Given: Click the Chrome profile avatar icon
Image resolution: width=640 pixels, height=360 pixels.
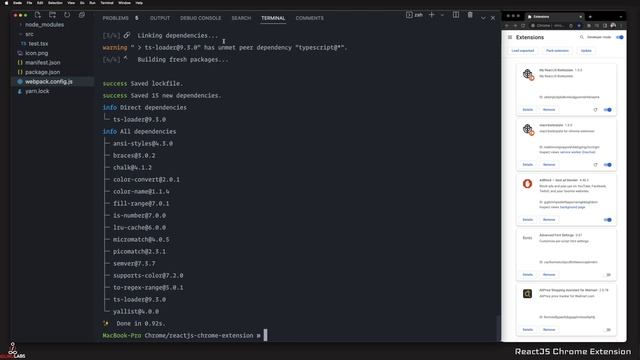Looking at the screenshot, I should 613,25.
